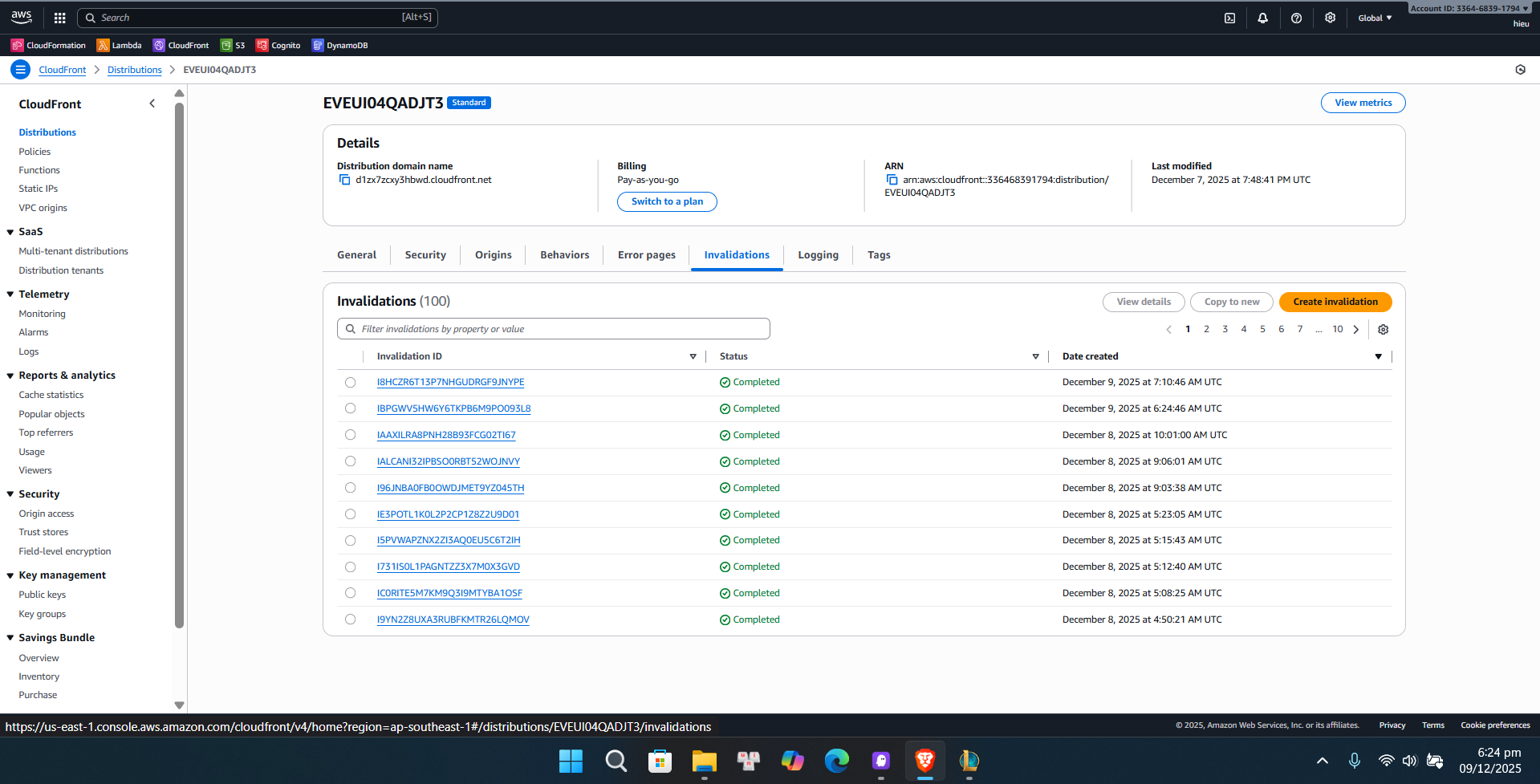Copy the distribution domain name via copy icon

(344, 179)
